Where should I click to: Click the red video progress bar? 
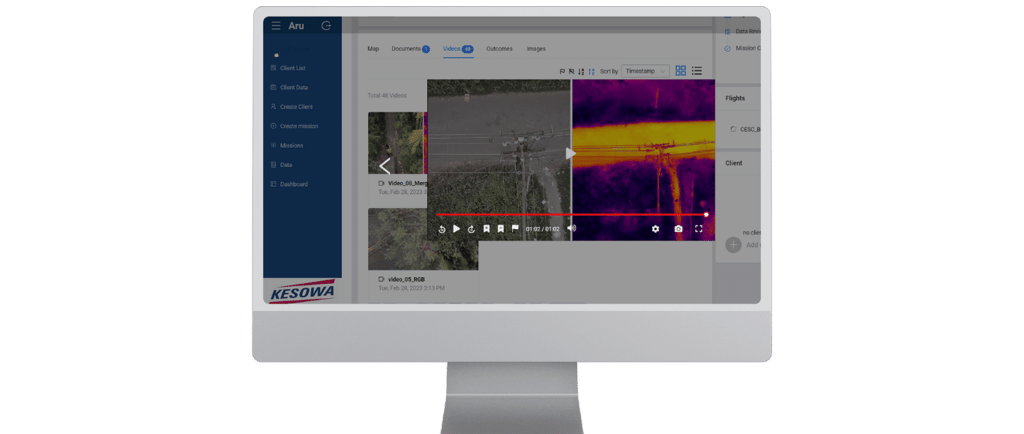571,214
